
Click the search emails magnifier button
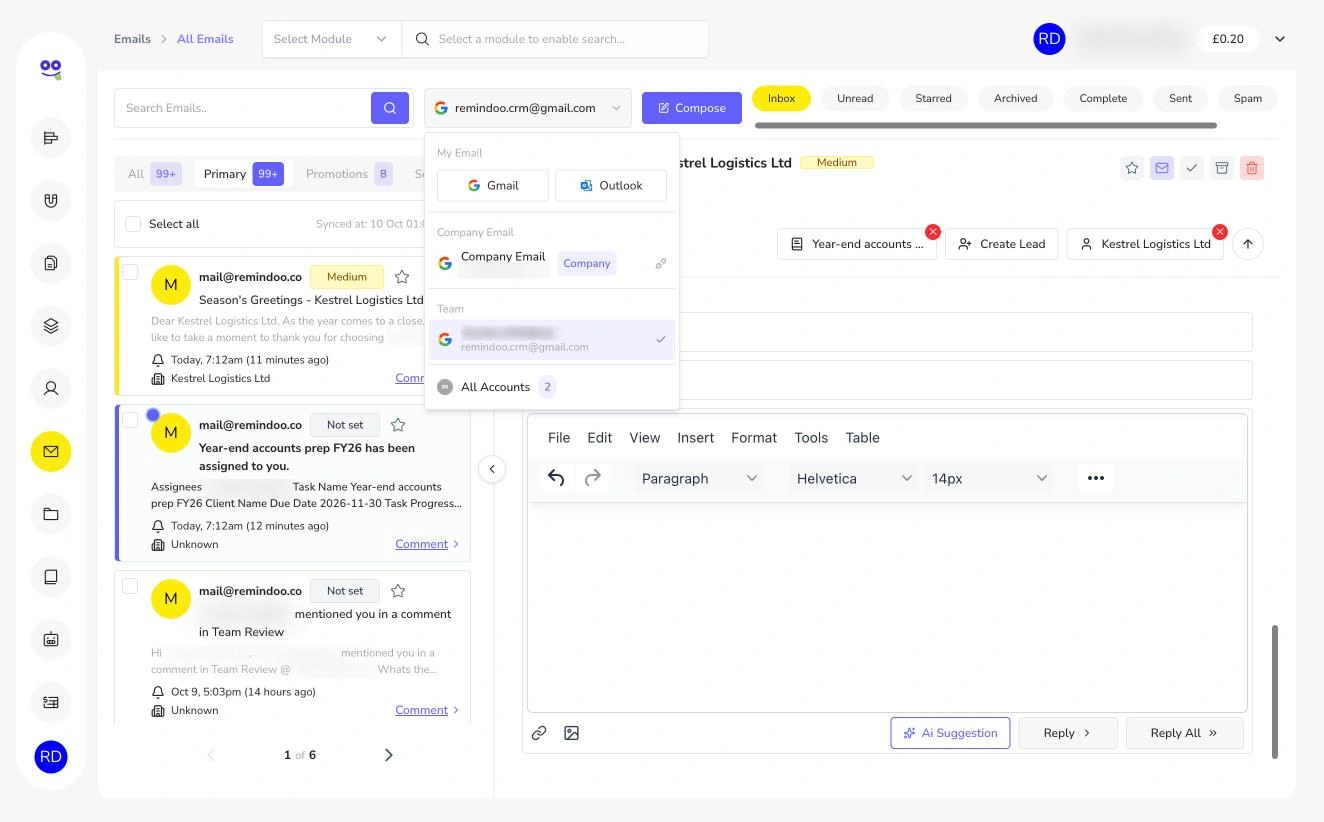(x=390, y=108)
